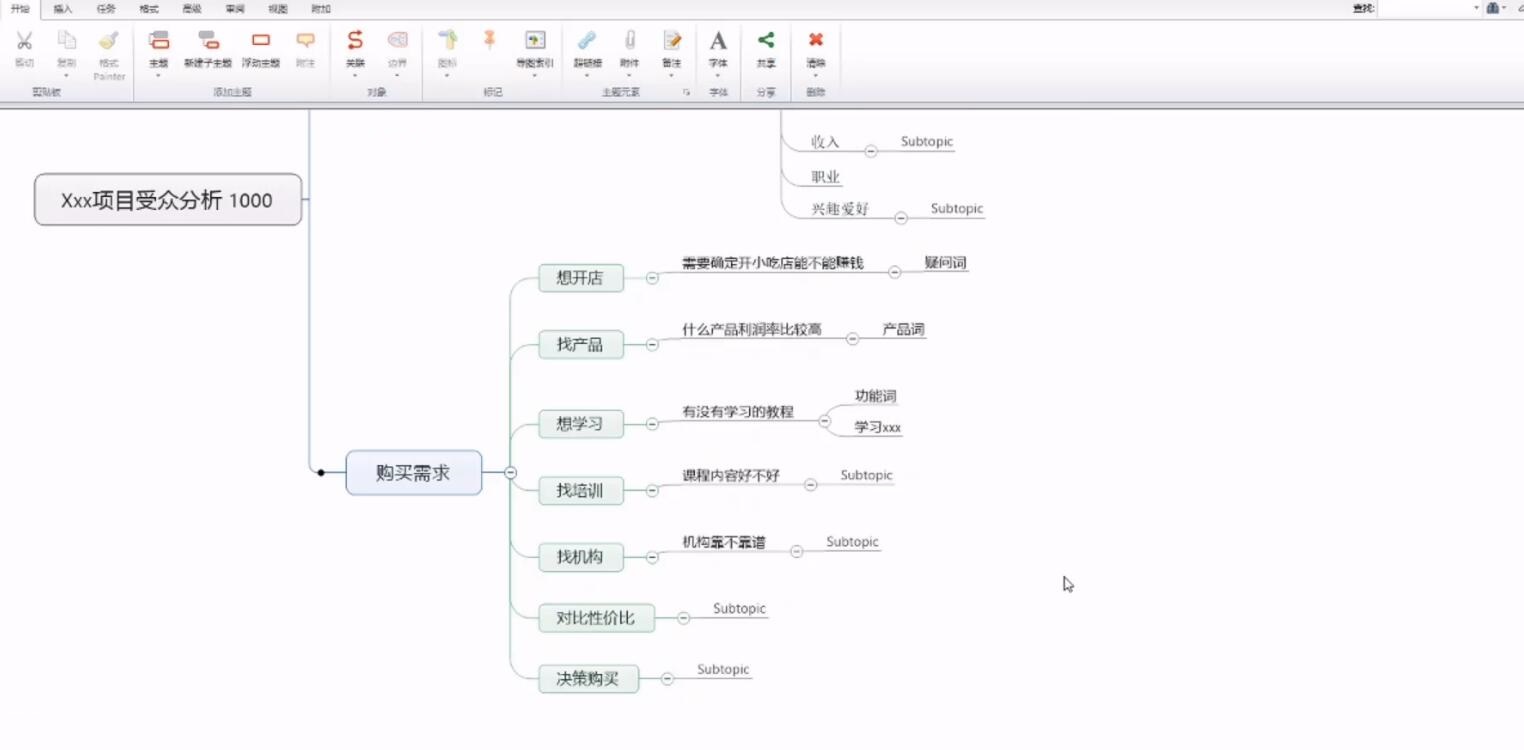Click the hyperlink 超链接 icon

coord(587,41)
